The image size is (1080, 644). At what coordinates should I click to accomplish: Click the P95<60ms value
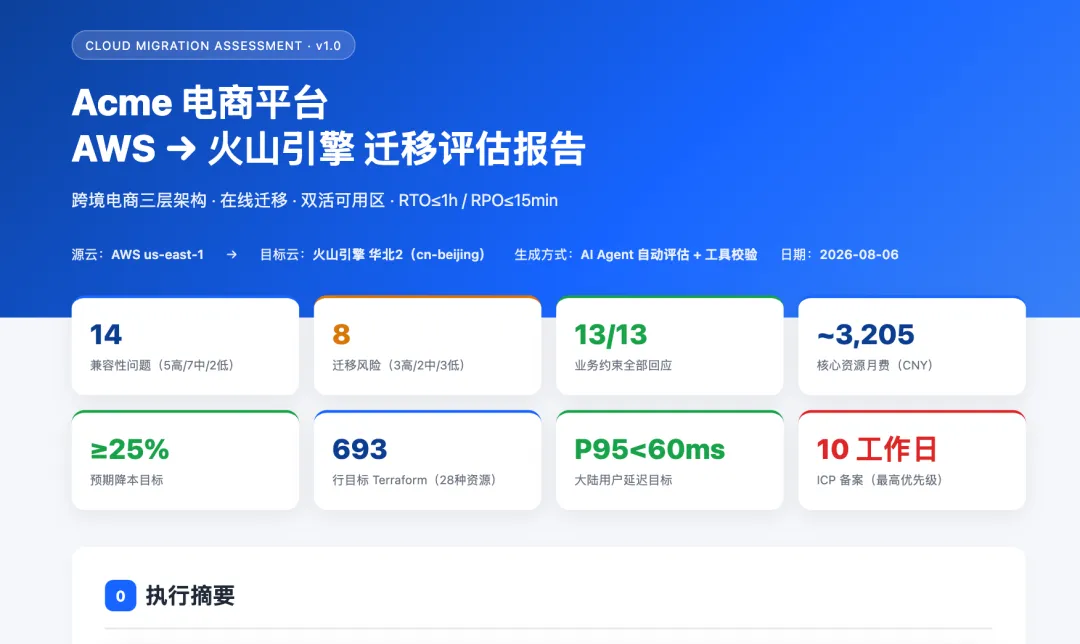650,450
